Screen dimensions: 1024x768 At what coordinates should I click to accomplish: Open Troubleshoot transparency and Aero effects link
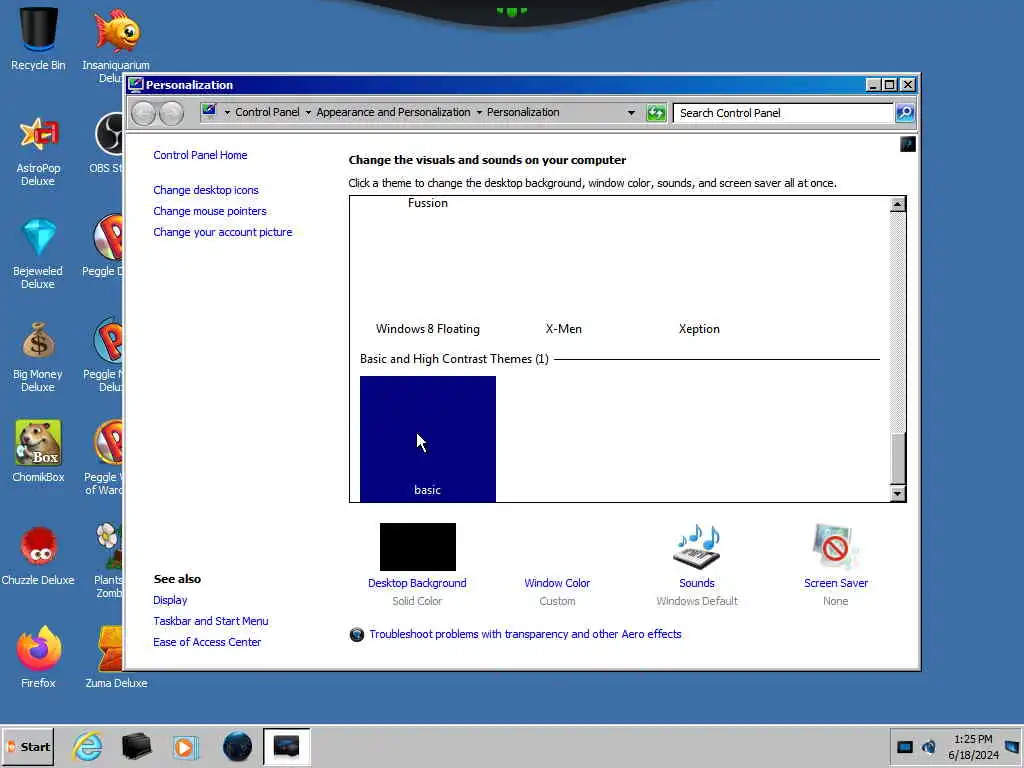point(525,634)
